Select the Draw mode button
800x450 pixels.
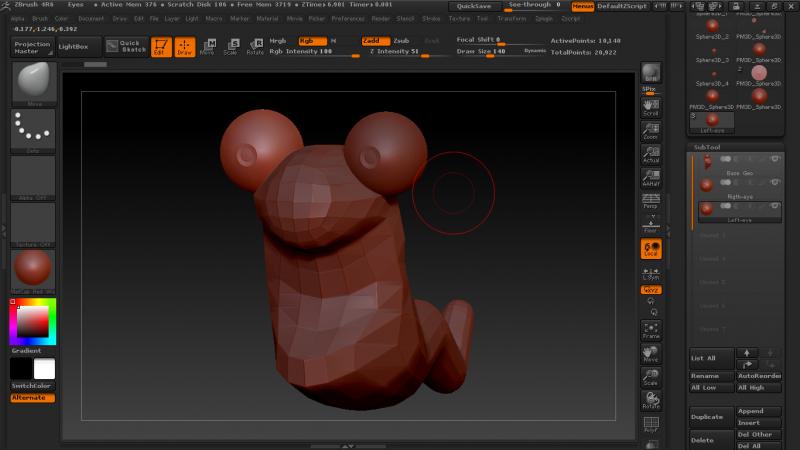coord(185,46)
